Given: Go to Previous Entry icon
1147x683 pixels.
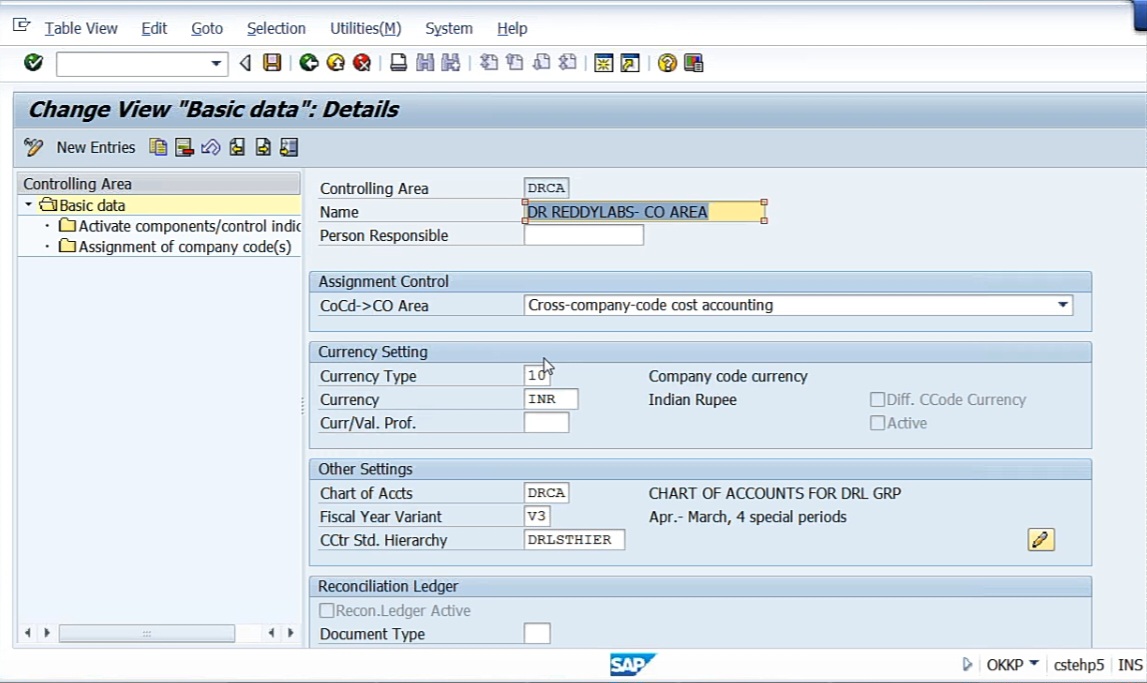Looking at the screenshot, I should [237, 147].
